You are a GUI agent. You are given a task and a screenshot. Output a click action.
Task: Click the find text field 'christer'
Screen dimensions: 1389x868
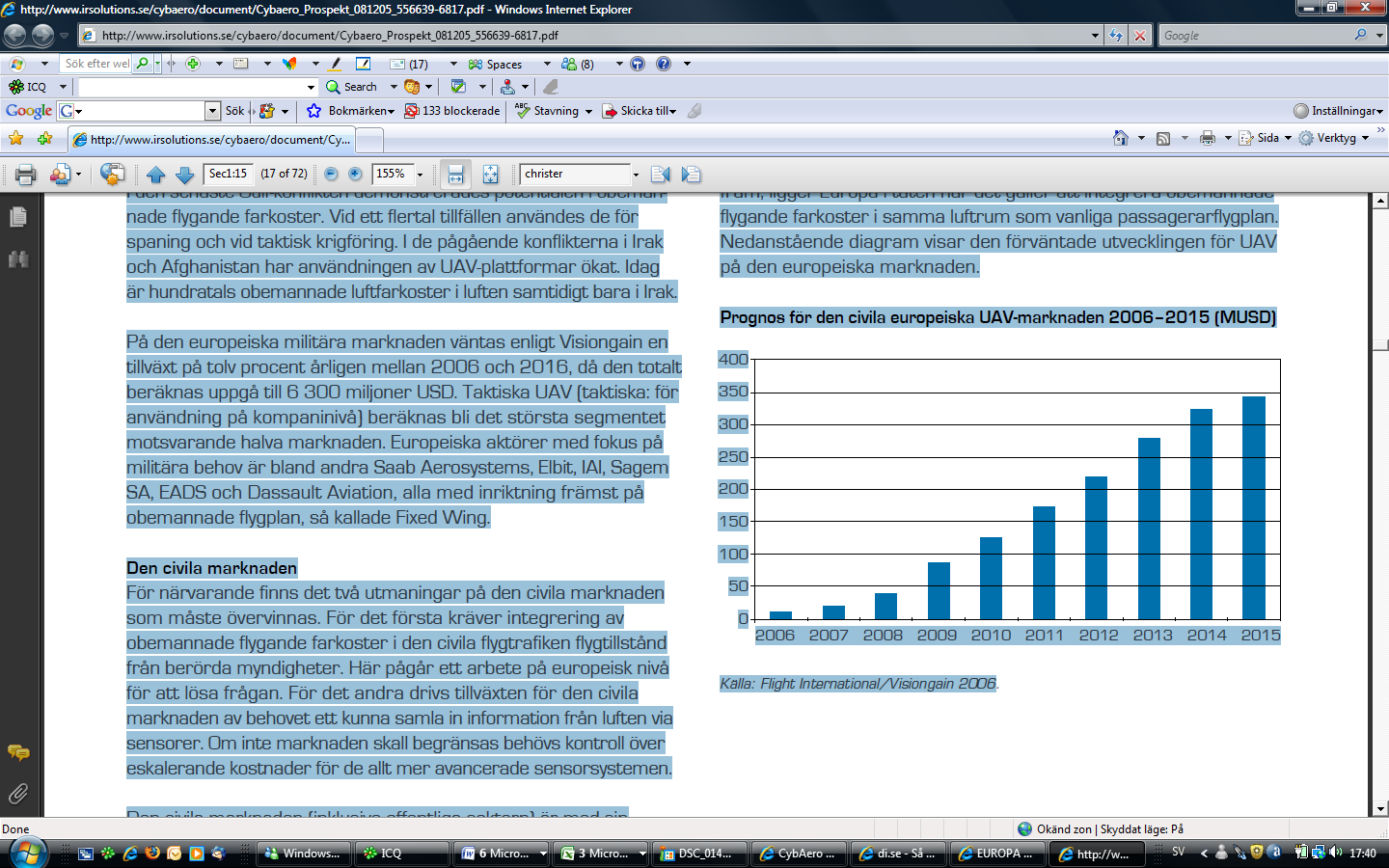pos(575,175)
